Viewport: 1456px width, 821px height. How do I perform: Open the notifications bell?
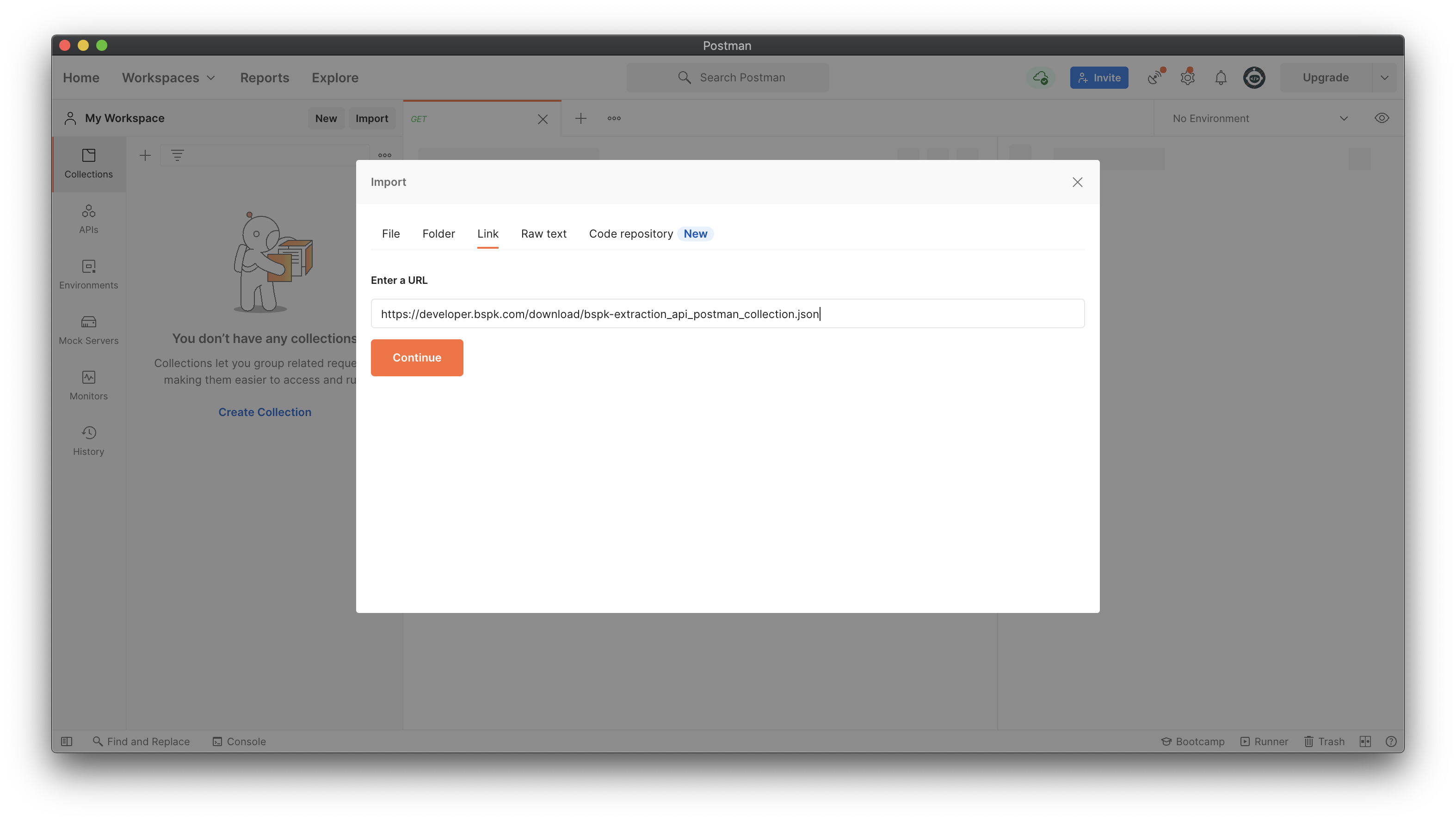pos(1221,77)
